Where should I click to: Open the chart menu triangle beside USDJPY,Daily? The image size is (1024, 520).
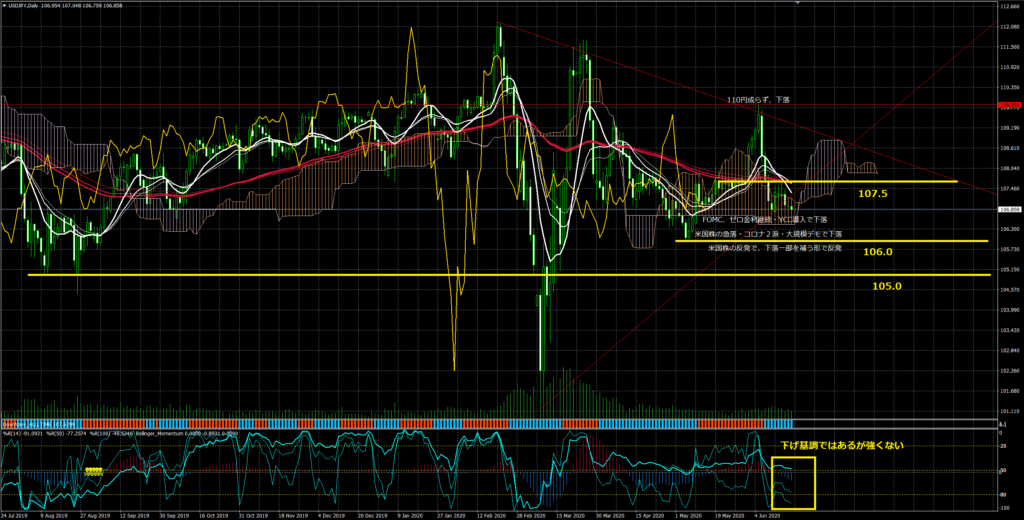[x=4, y=5]
